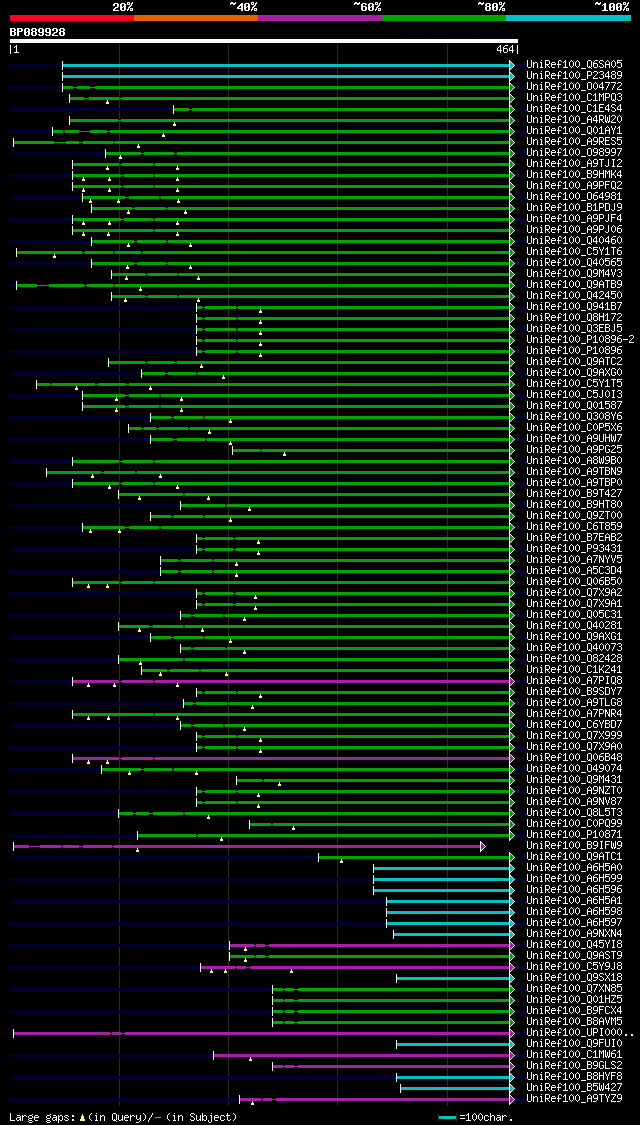The width and height of the screenshot is (640, 1125).
Task: Choose the UniRef100_Q9SX18 label
Action: (x=574, y=977)
